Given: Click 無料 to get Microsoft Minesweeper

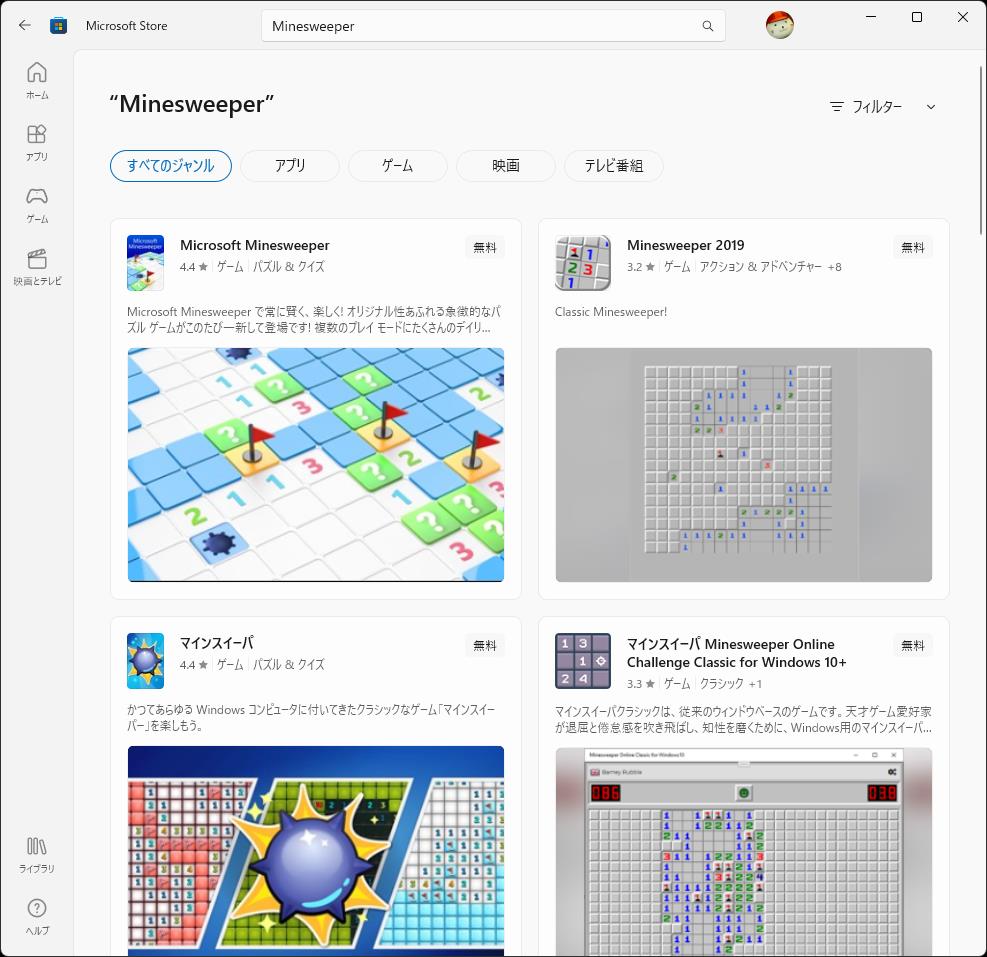Looking at the screenshot, I should [x=485, y=247].
